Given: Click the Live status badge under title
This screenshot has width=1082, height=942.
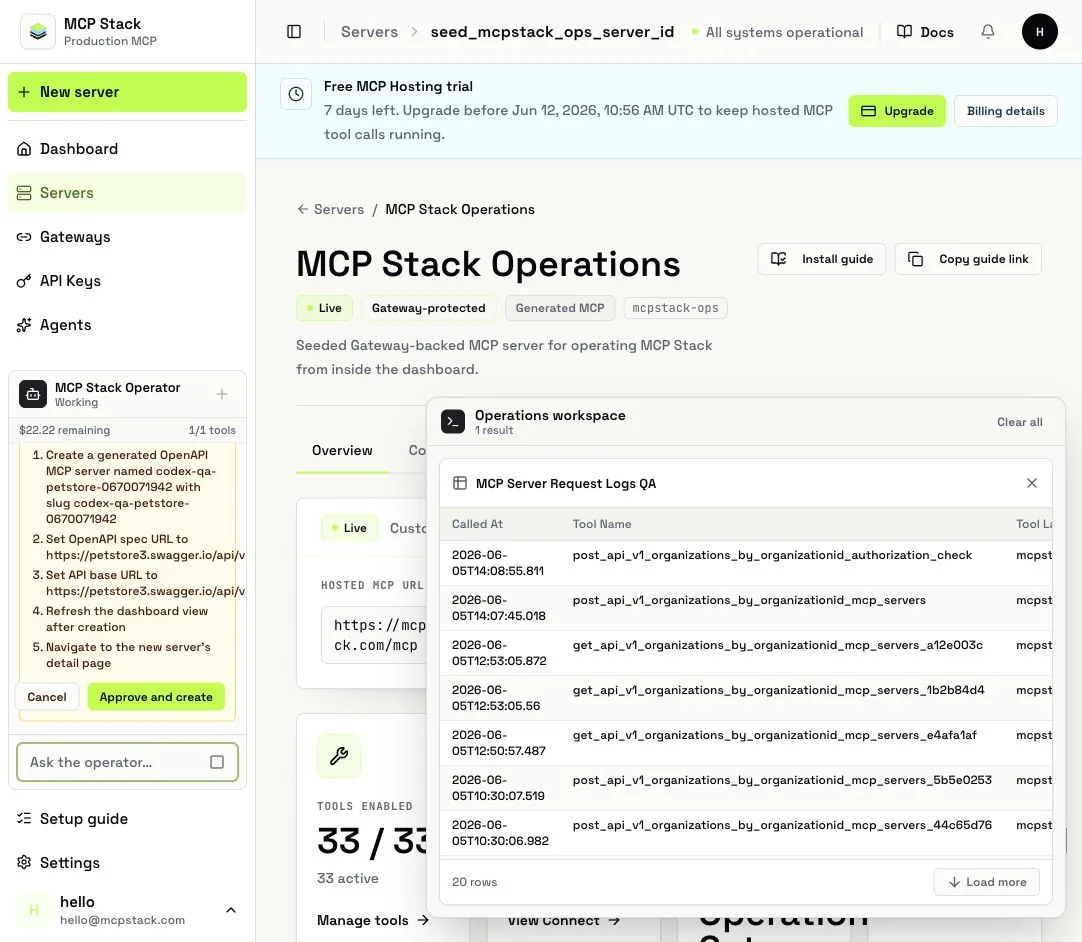Looking at the screenshot, I should (x=324, y=308).
